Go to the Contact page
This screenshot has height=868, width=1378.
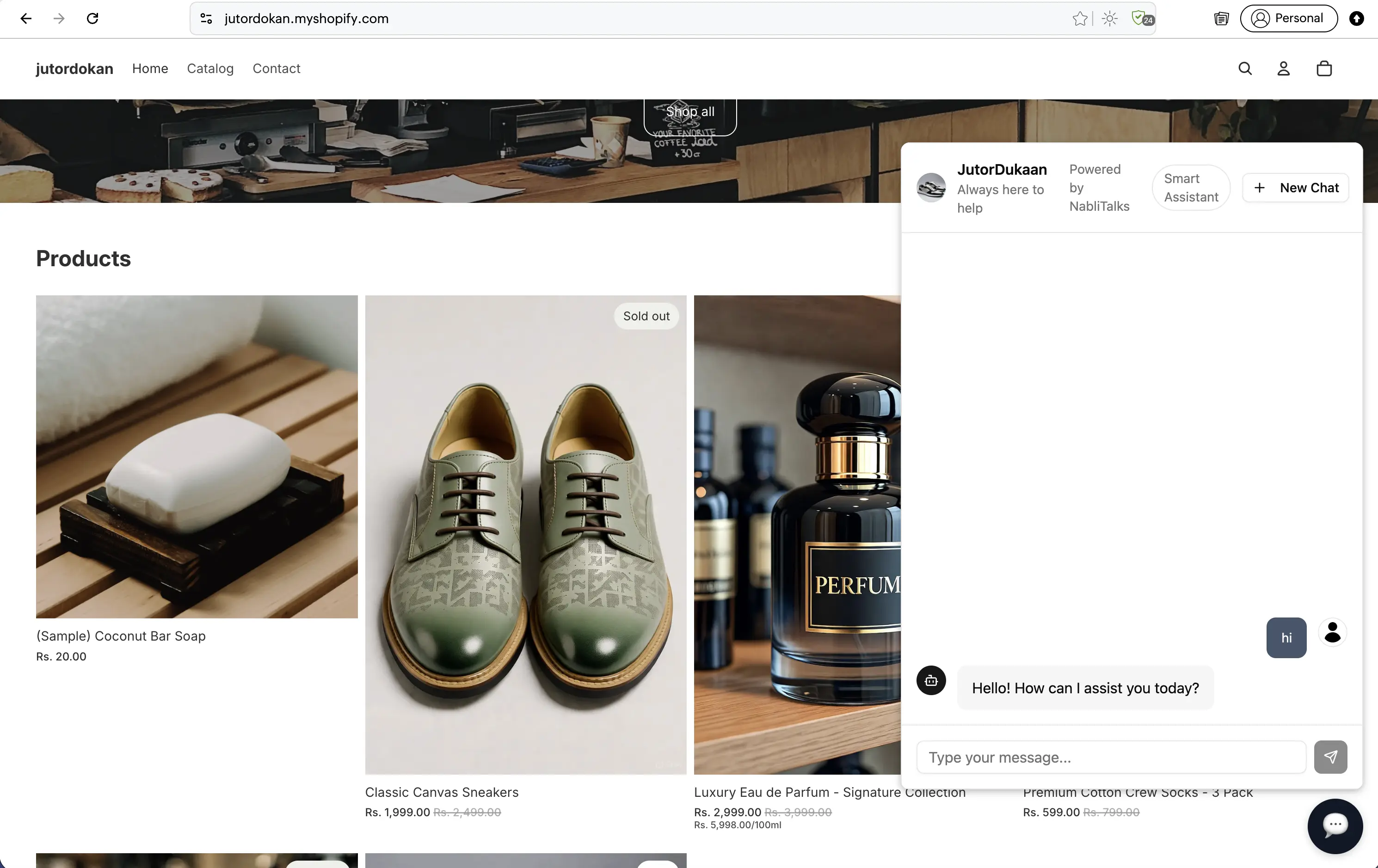click(276, 68)
